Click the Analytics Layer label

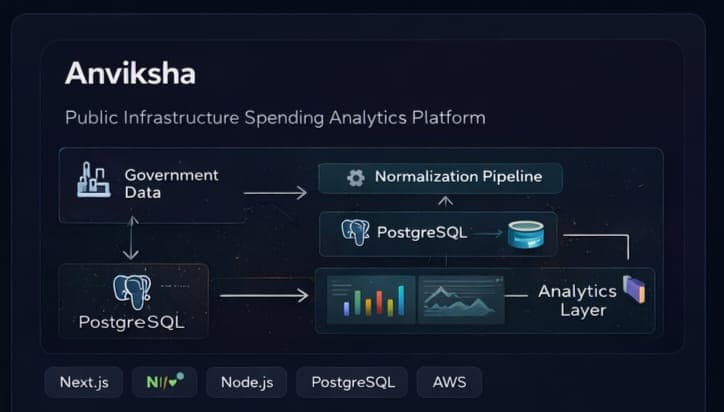[576, 300]
